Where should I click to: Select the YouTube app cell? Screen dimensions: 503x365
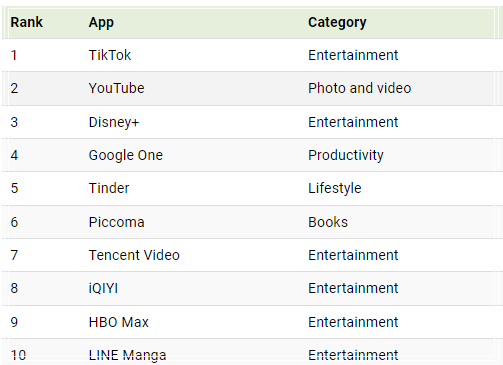click(x=116, y=88)
